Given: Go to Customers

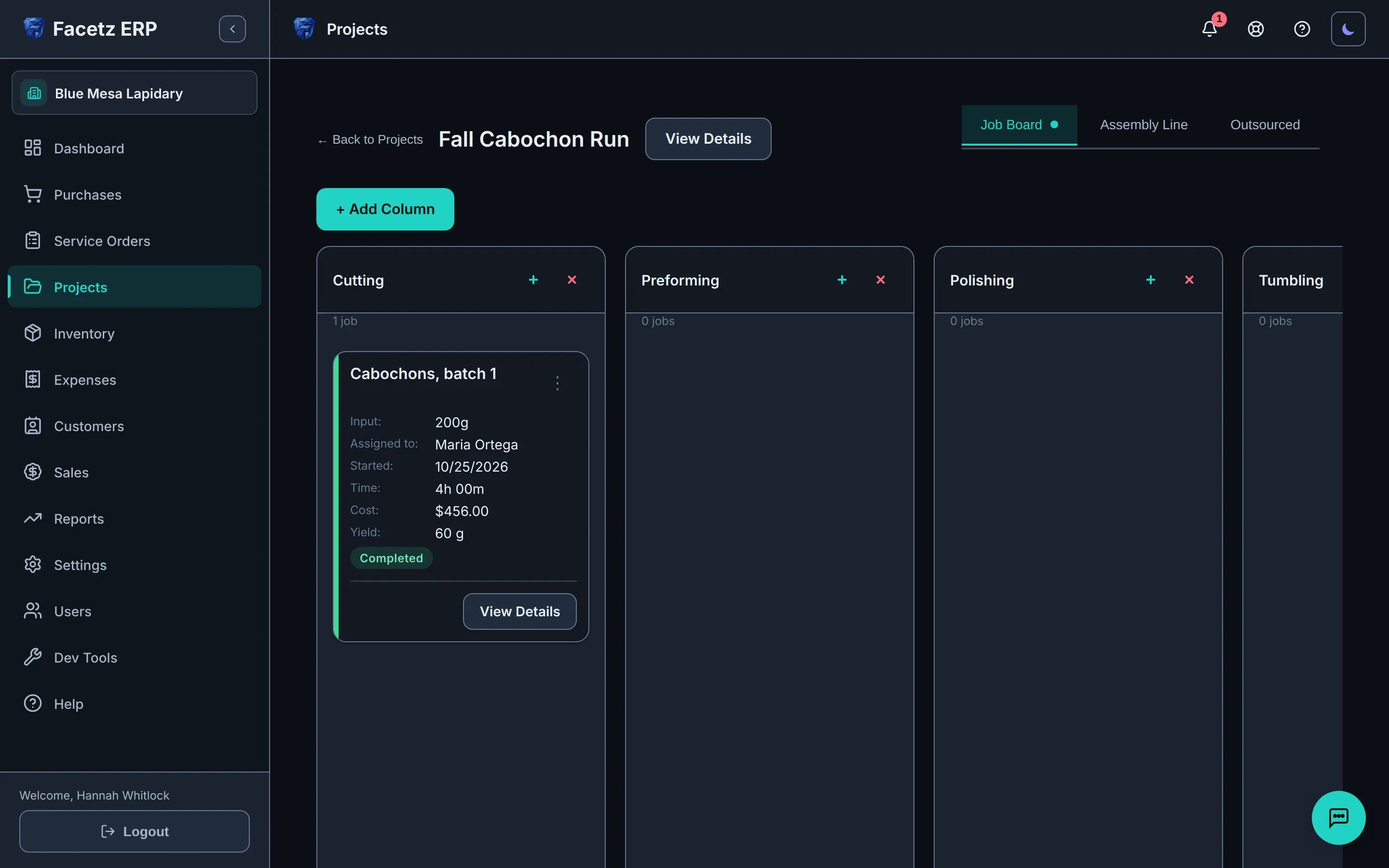Looking at the screenshot, I should (x=134, y=426).
